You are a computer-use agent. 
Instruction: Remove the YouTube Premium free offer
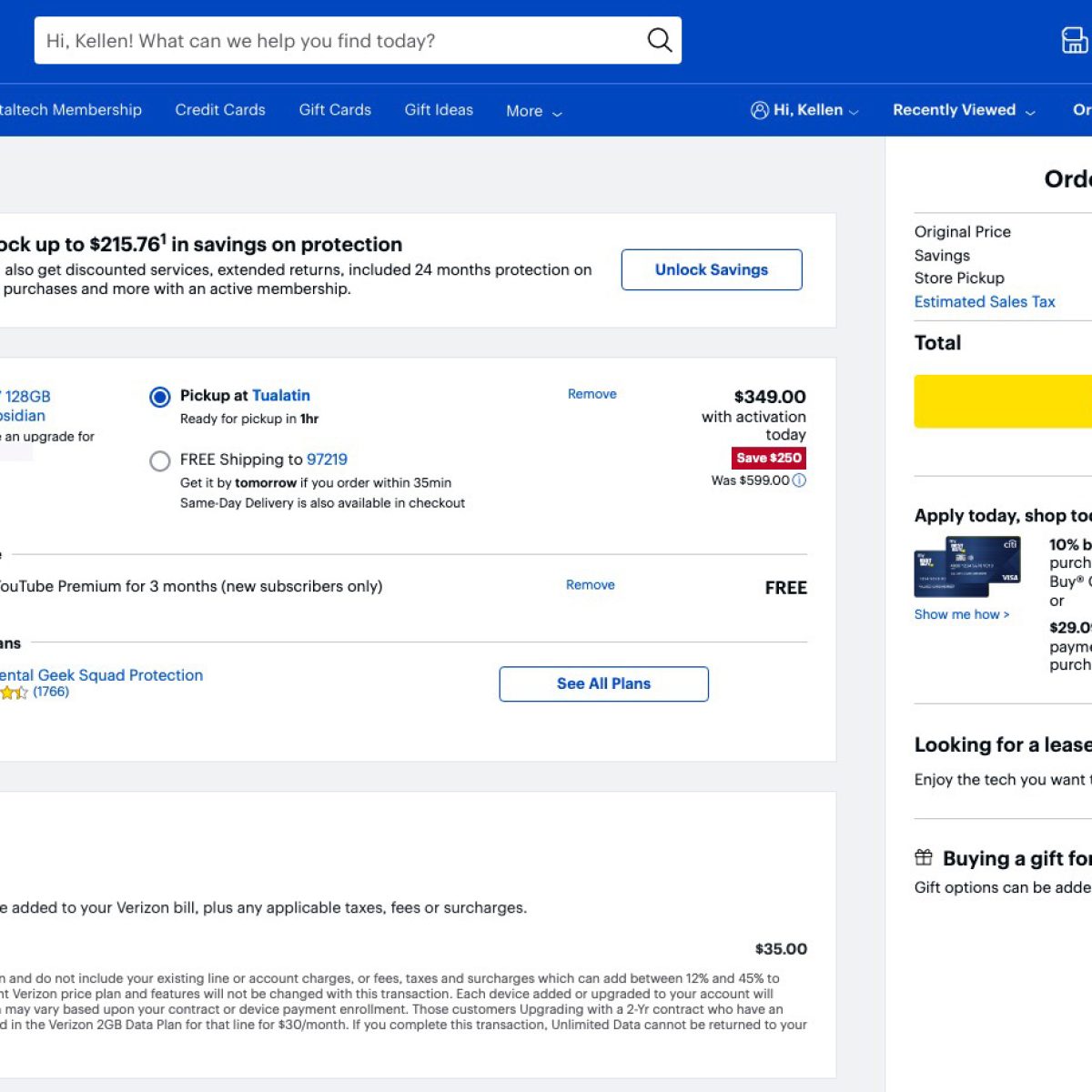coord(590,585)
